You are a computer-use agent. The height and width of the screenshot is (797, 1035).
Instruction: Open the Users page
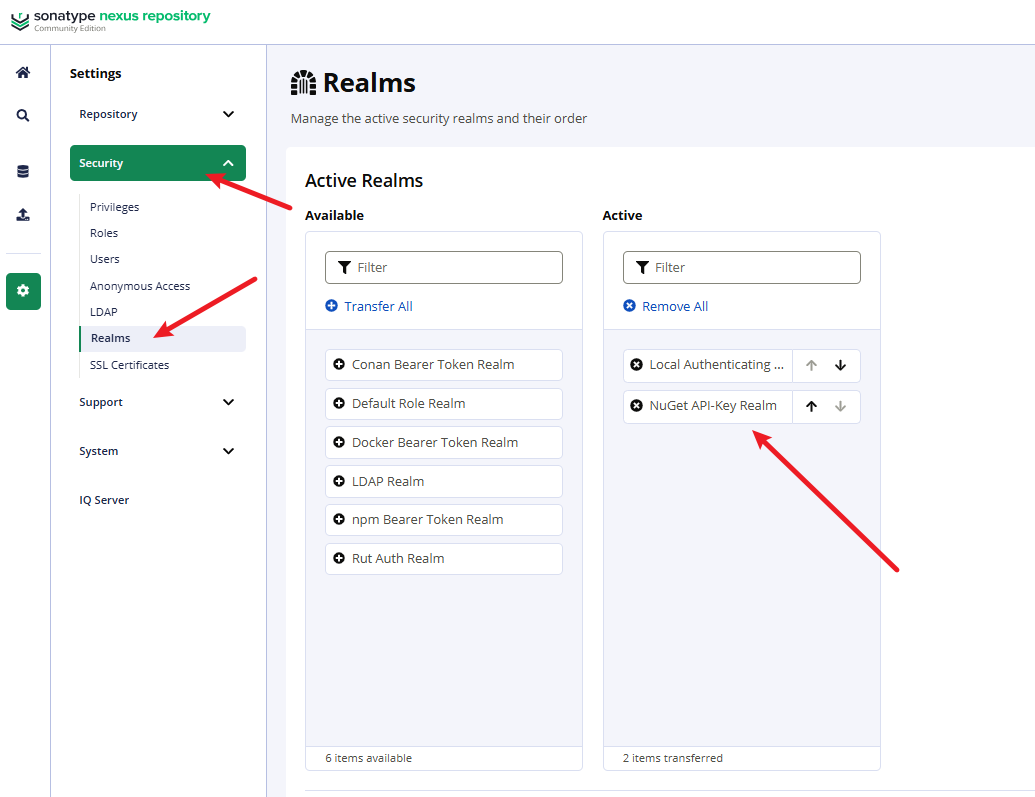[x=105, y=260]
